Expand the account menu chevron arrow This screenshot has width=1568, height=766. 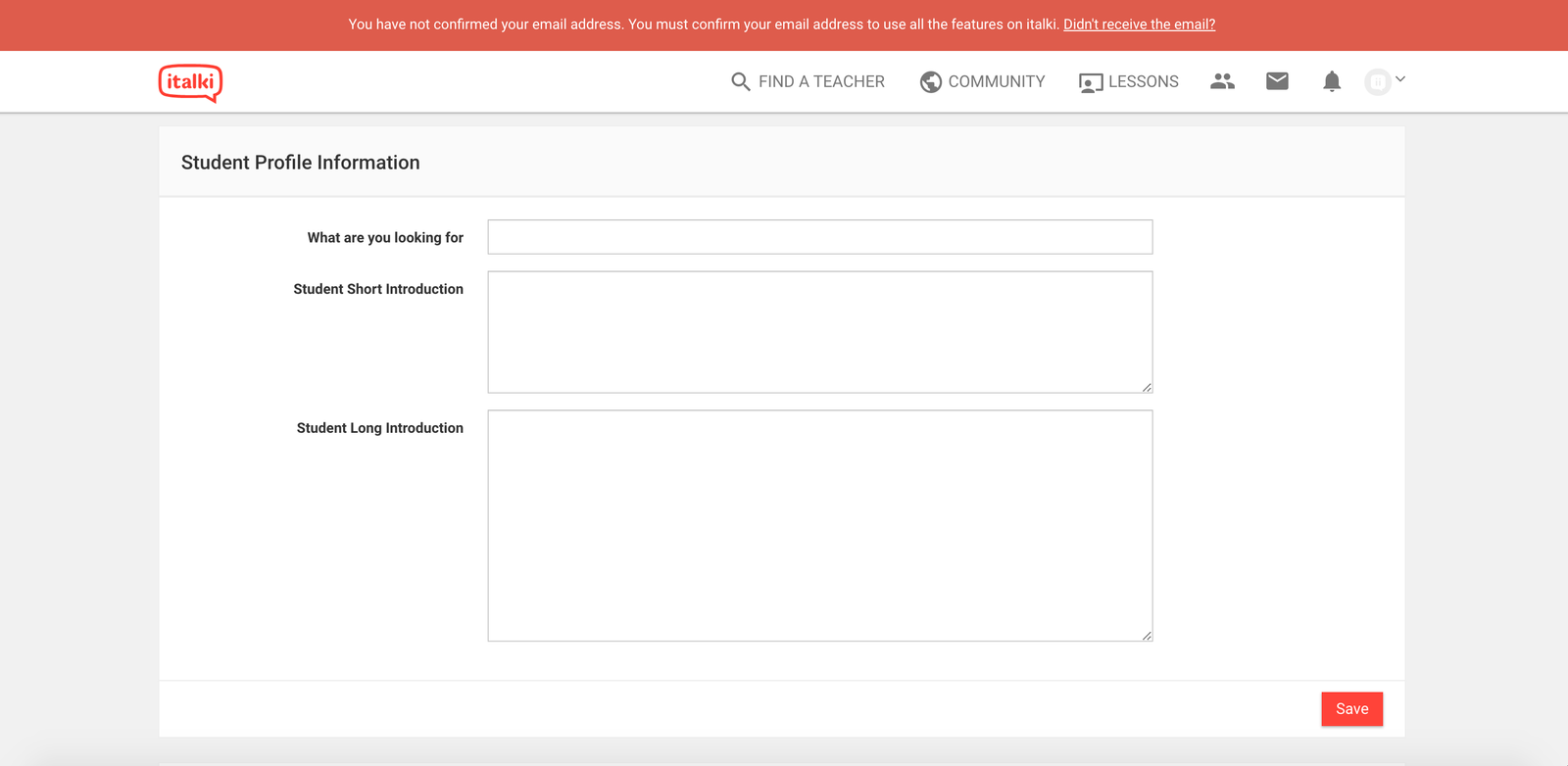(x=1400, y=79)
